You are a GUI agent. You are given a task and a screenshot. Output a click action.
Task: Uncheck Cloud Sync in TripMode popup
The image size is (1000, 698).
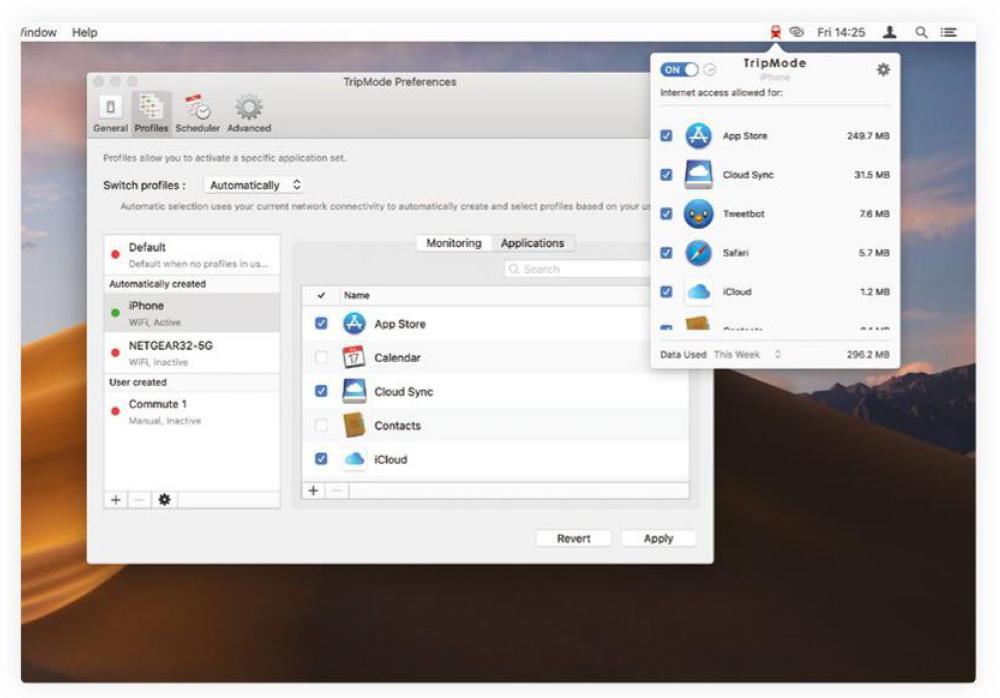(666, 175)
